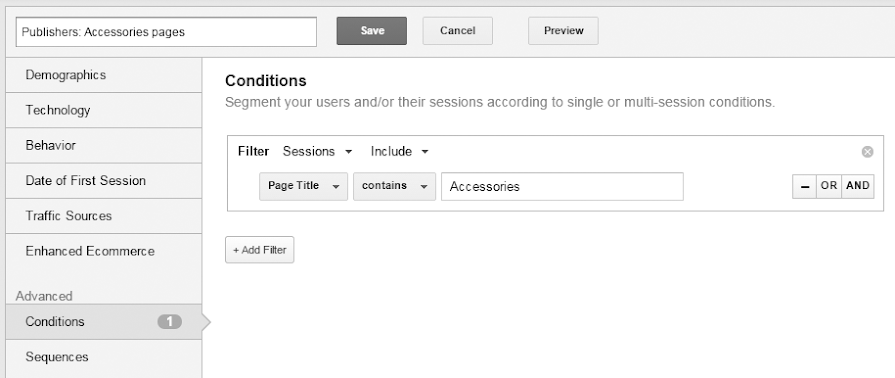Add an AND condition

pos(858,186)
